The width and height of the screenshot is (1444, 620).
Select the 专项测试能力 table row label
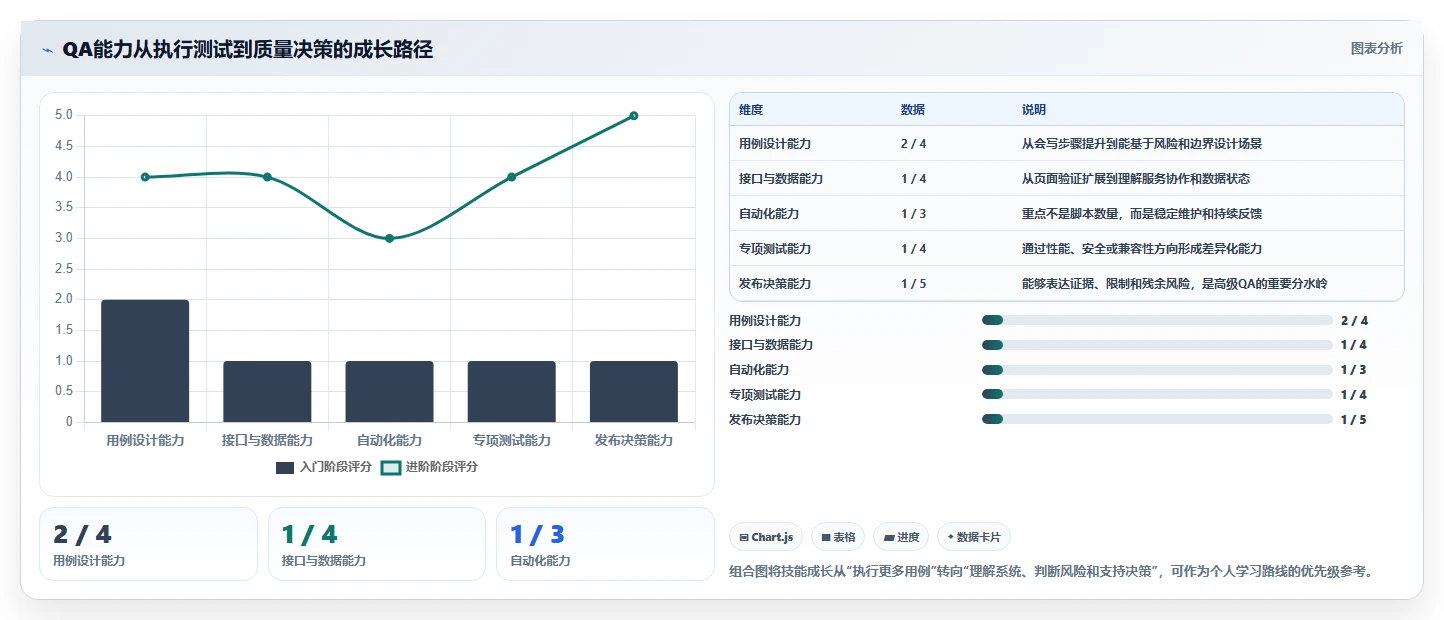775,249
